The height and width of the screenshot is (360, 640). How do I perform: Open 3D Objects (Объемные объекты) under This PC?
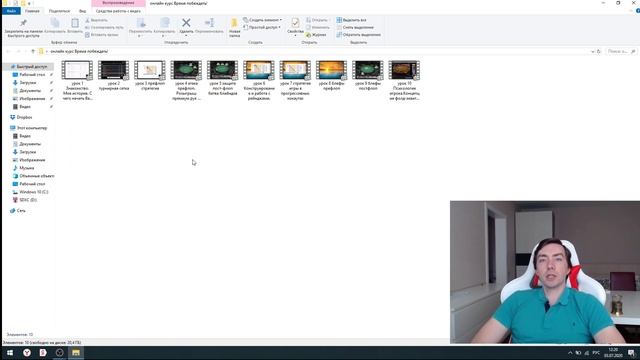click(x=36, y=176)
